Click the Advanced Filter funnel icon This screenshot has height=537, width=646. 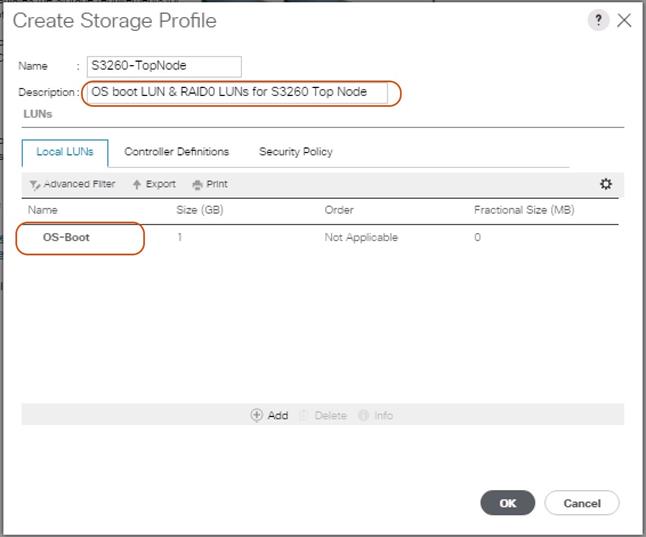tap(34, 185)
